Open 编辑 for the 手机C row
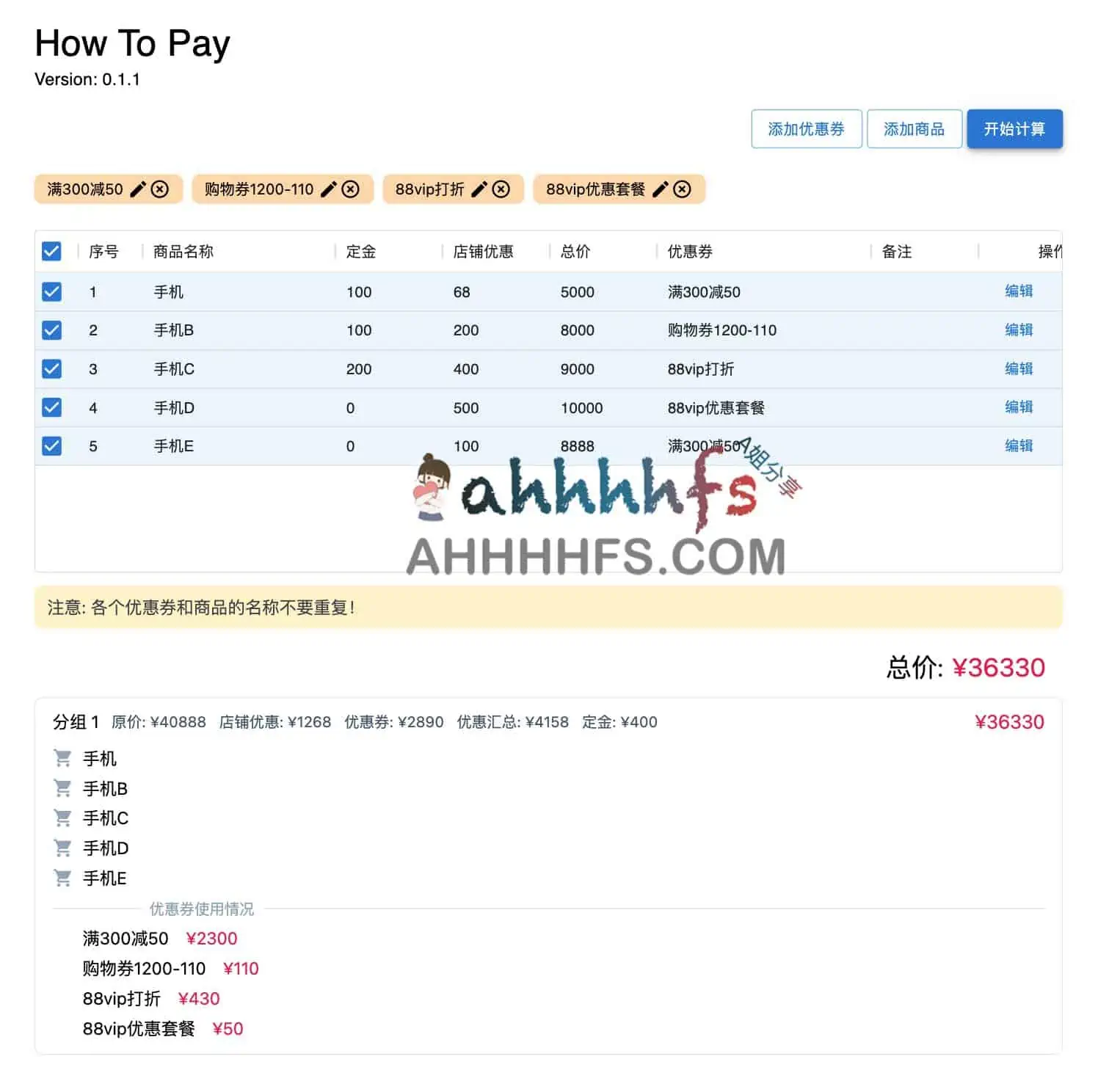This screenshot has width=1098, height=1092. click(x=1019, y=368)
